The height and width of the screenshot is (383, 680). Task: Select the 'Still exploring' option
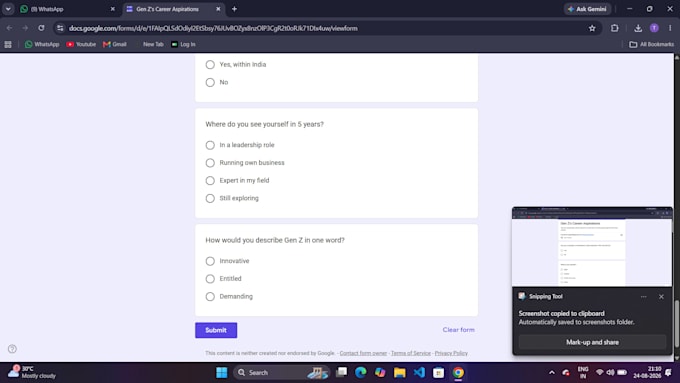tap(210, 198)
